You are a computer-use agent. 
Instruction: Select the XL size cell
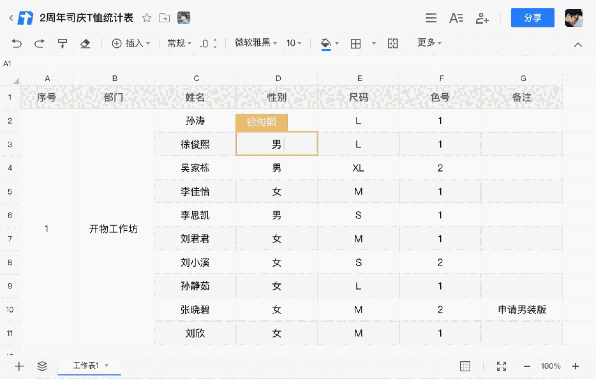(358, 168)
